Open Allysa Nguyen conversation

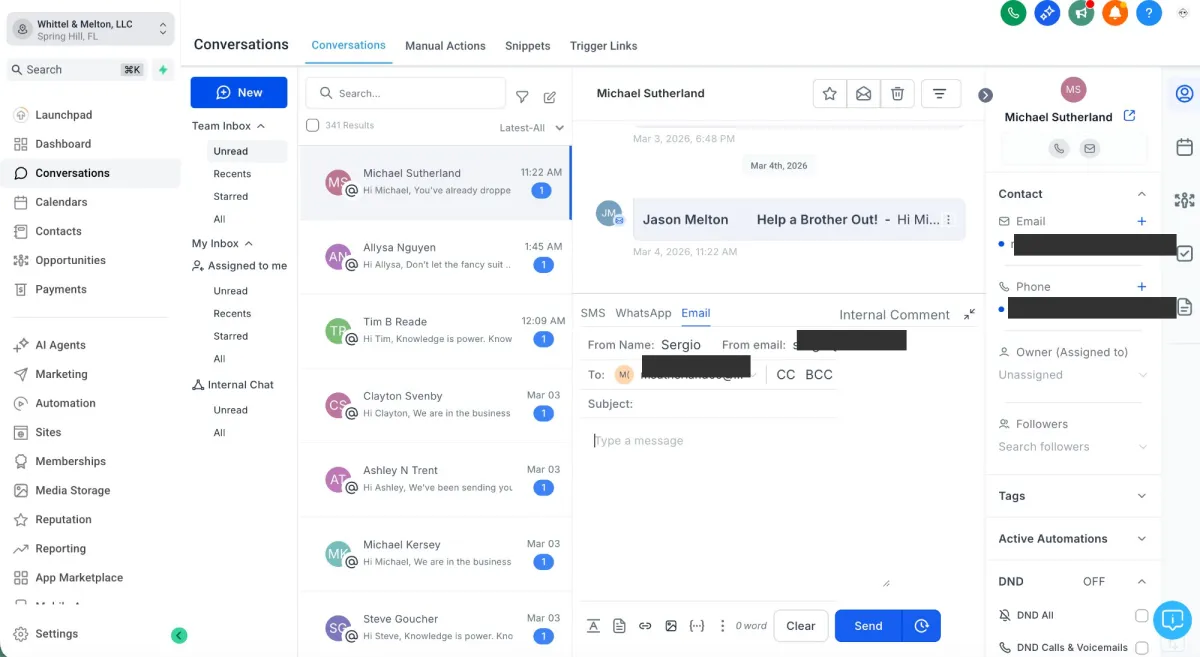click(x=435, y=256)
